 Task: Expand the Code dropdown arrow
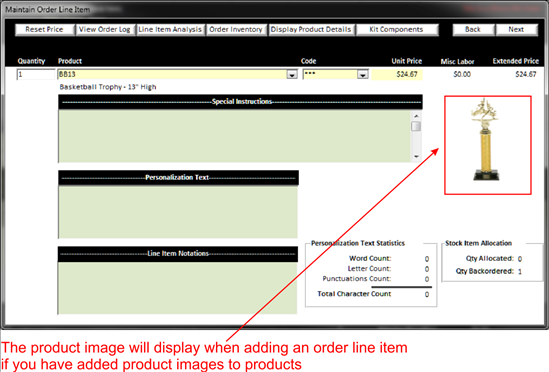click(x=363, y=75)
